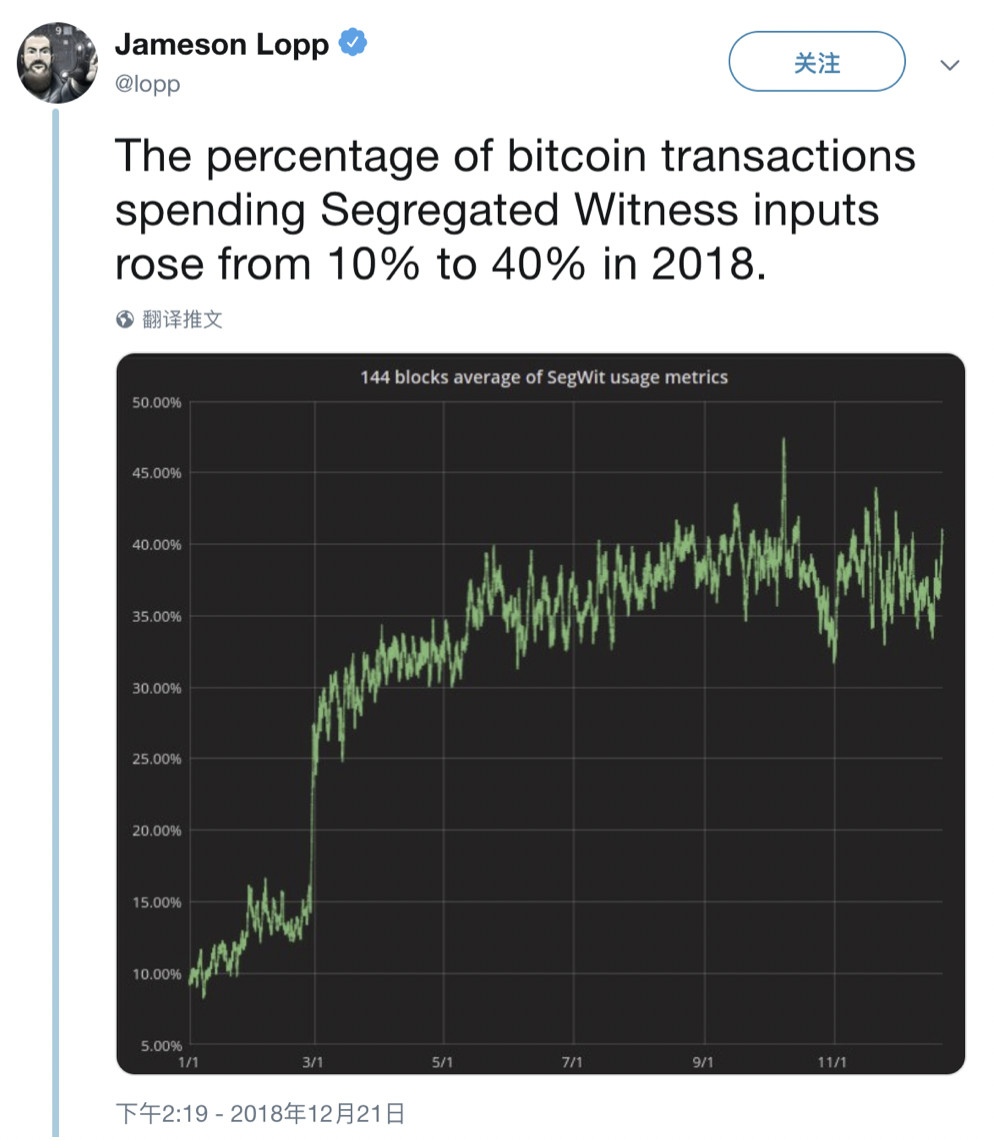The width and height of the screenshot is (994, 1140).
Task: Click the 3/1 x-axis date label
Action: click(315, 1062)
